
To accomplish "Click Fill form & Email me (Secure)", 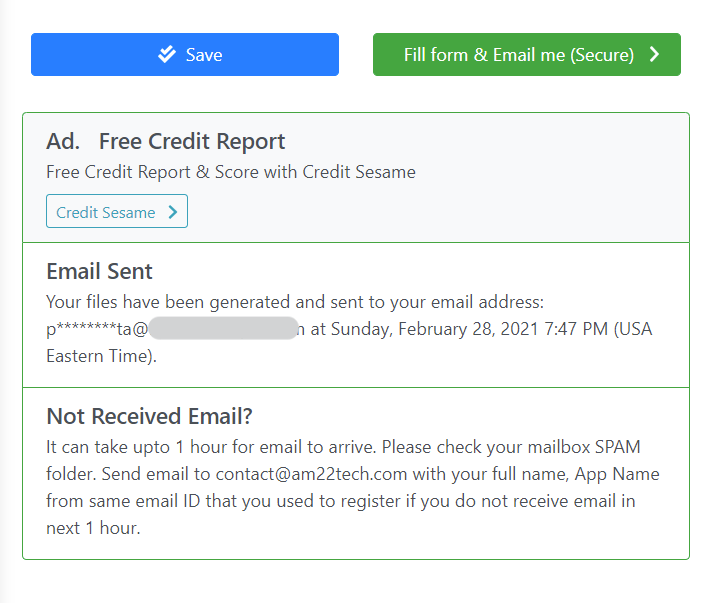I will [x=527, y=54].
